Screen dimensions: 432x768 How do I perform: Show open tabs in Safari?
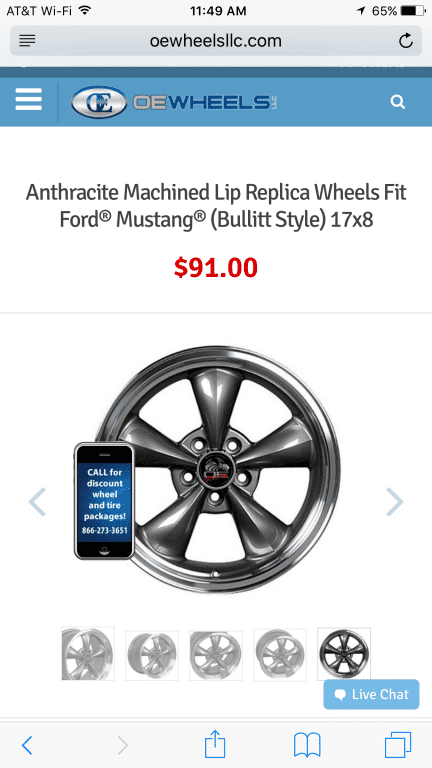pyautogui.click(x=398, y=745)
